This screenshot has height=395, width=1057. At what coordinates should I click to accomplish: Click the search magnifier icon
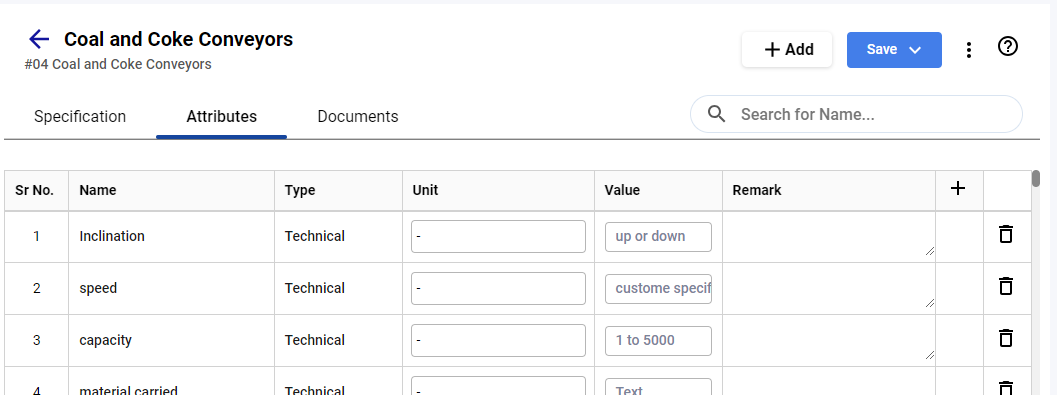tap(717, 114)
